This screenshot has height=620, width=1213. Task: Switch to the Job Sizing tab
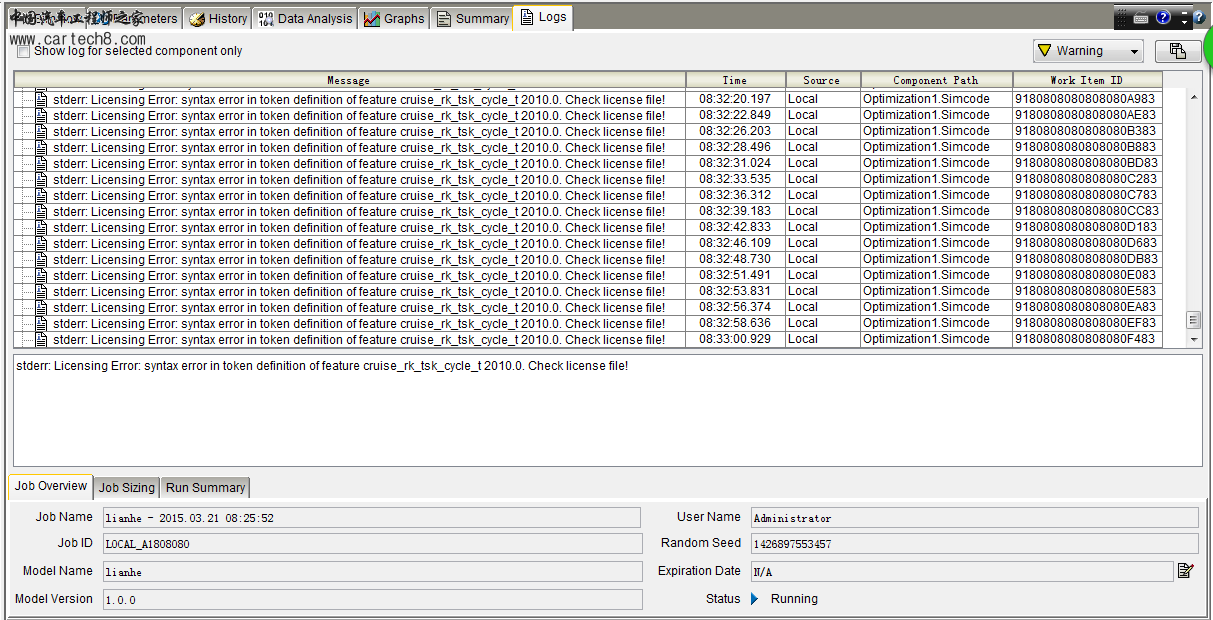126,487
